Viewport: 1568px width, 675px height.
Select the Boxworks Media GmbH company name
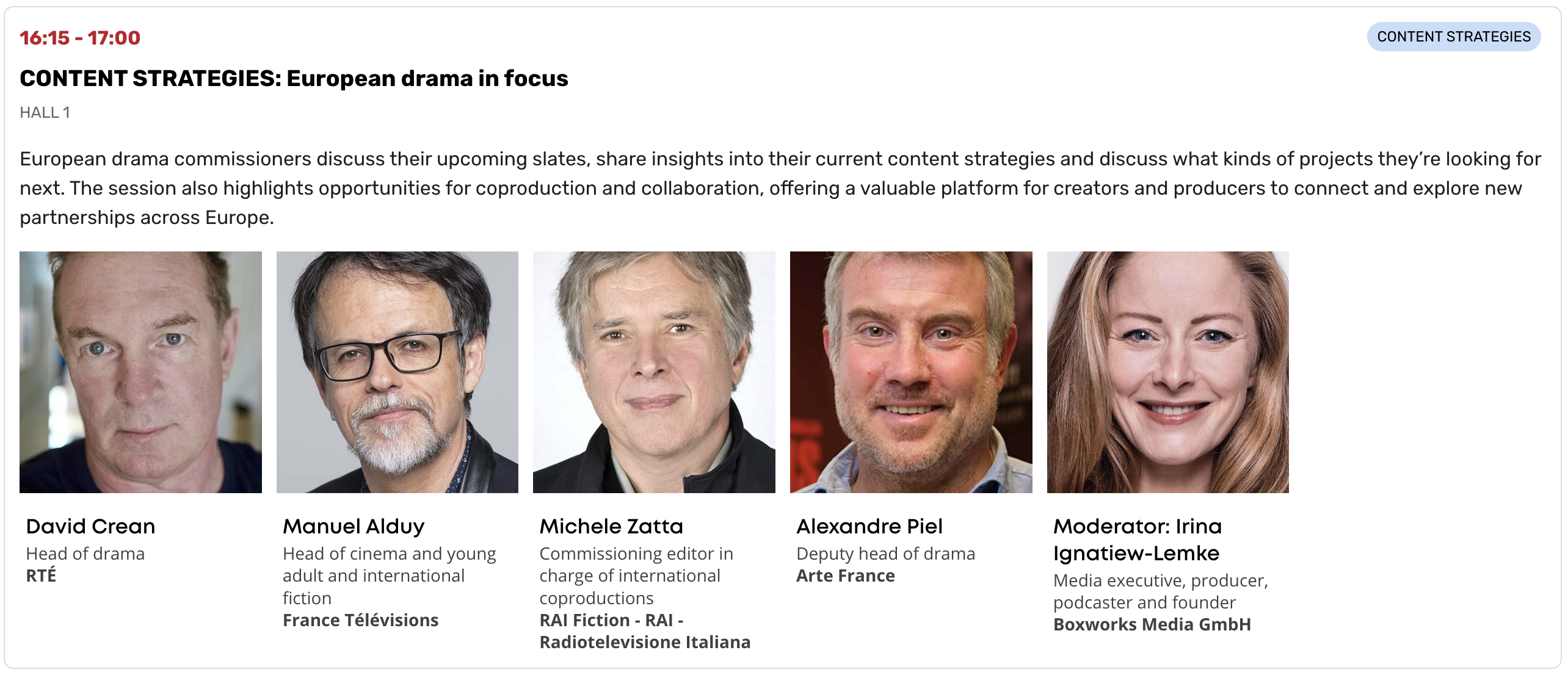pos(1152,624)
